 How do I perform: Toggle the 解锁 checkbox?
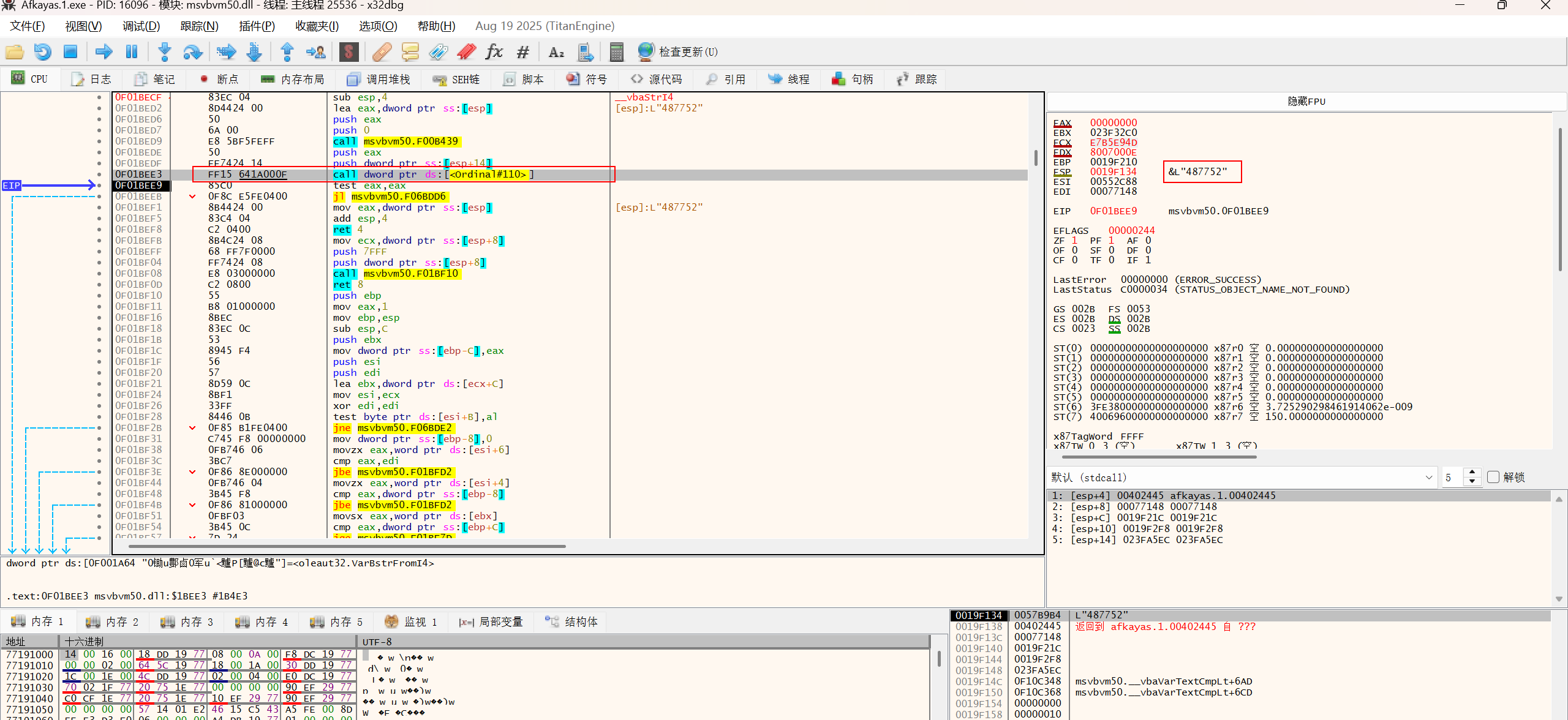pos(1493,477)
